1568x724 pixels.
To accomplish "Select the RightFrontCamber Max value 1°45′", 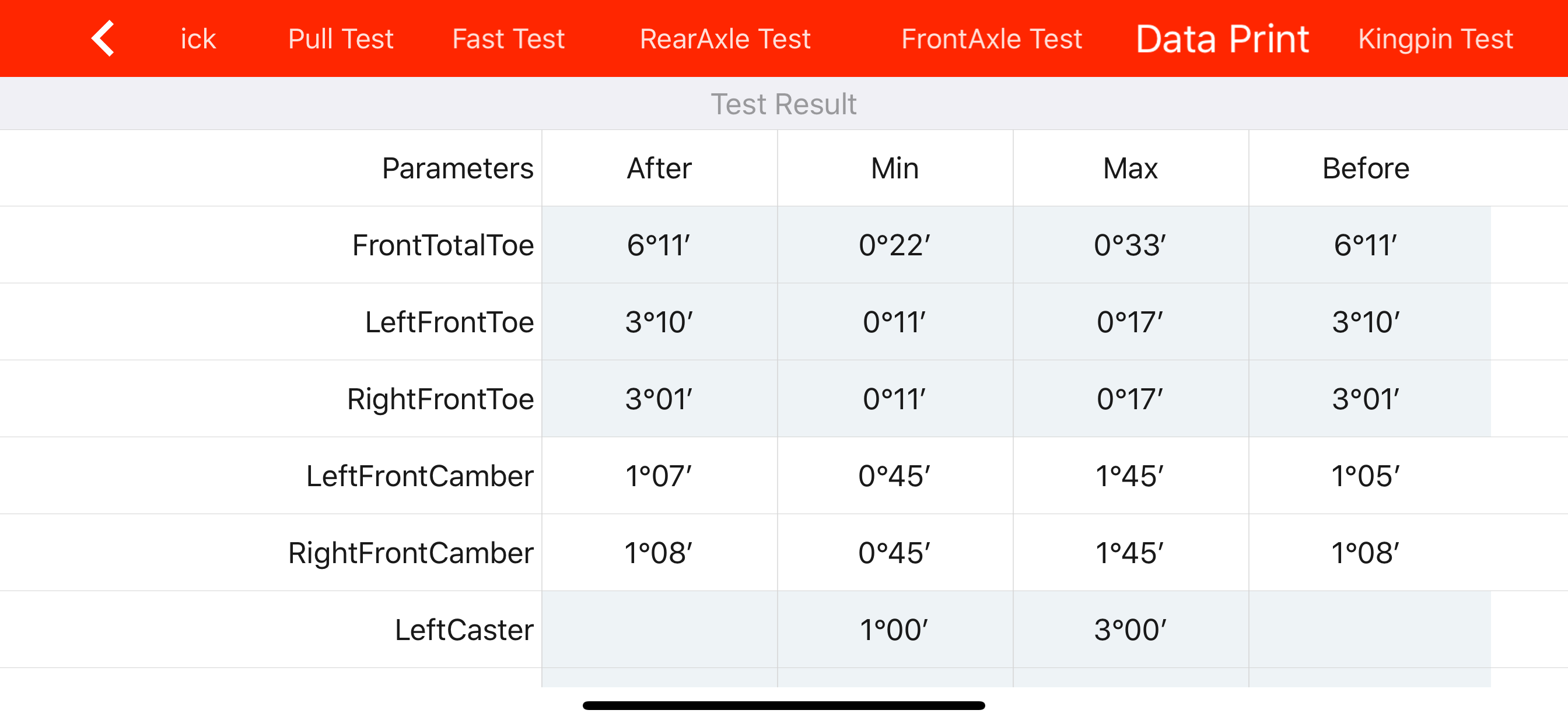I will 1130,553.
